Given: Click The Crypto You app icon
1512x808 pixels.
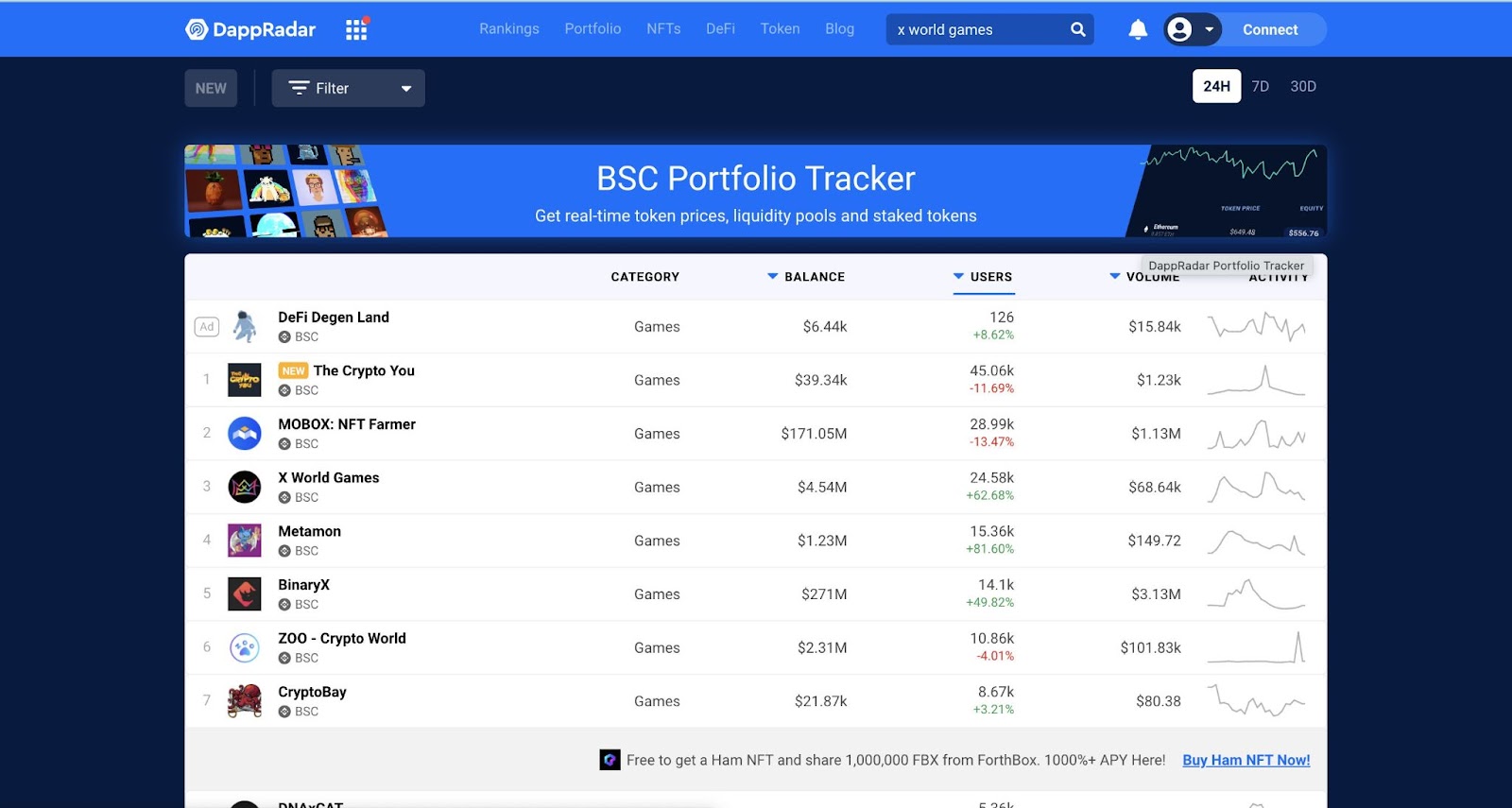Looking at the screenshot, I should pos(245,380).
